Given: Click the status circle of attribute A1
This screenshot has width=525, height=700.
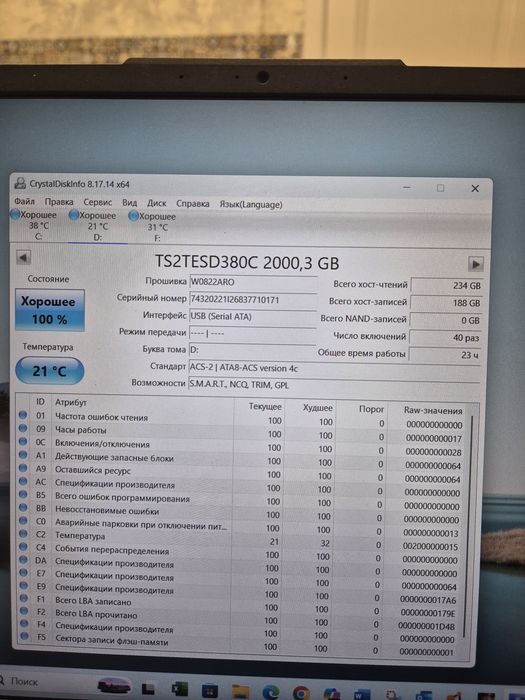Looking at the screenshot, I should 23,455.
